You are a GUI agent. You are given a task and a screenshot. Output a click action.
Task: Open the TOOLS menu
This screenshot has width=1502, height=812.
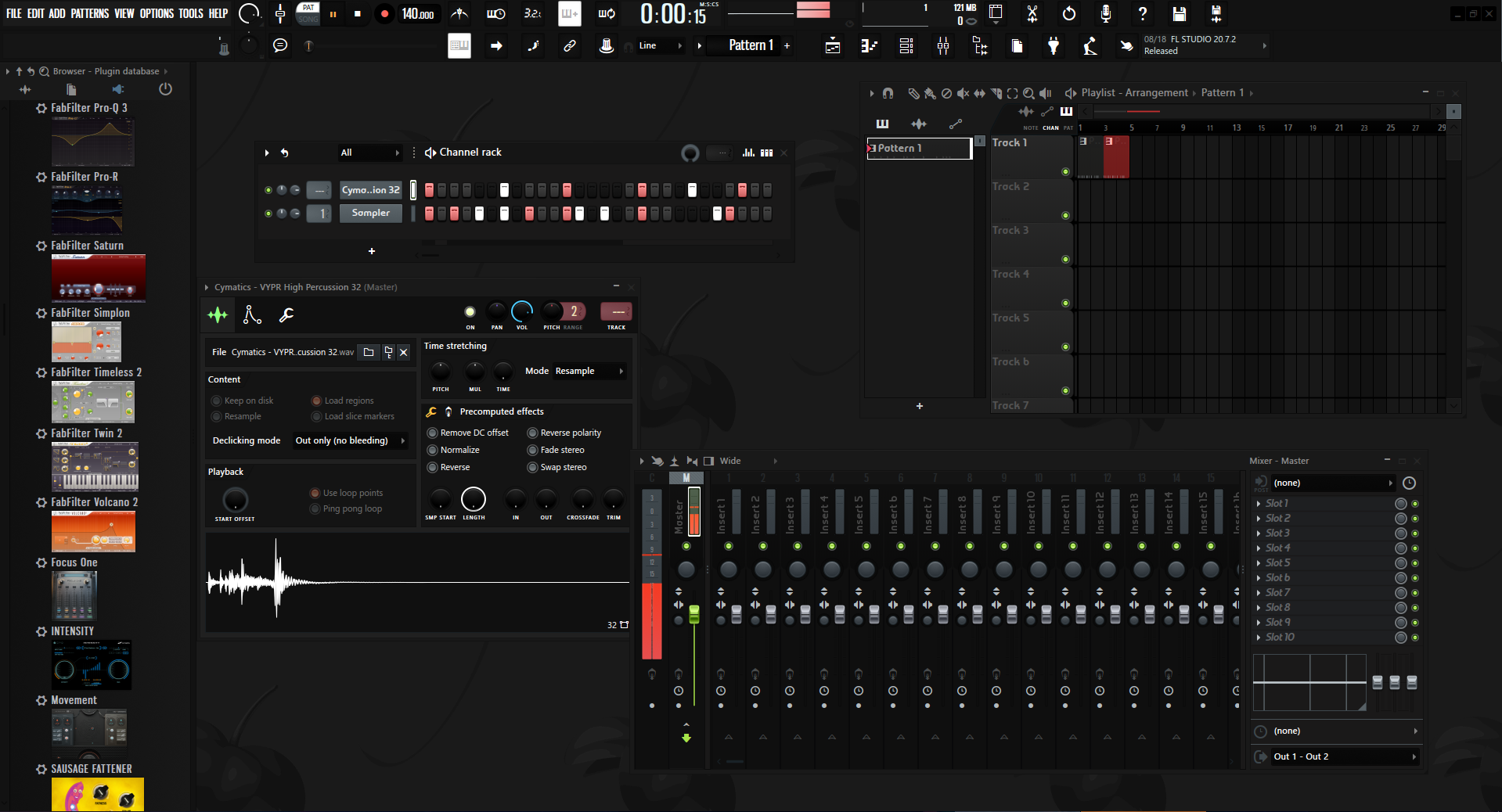(x=191, y=13)
